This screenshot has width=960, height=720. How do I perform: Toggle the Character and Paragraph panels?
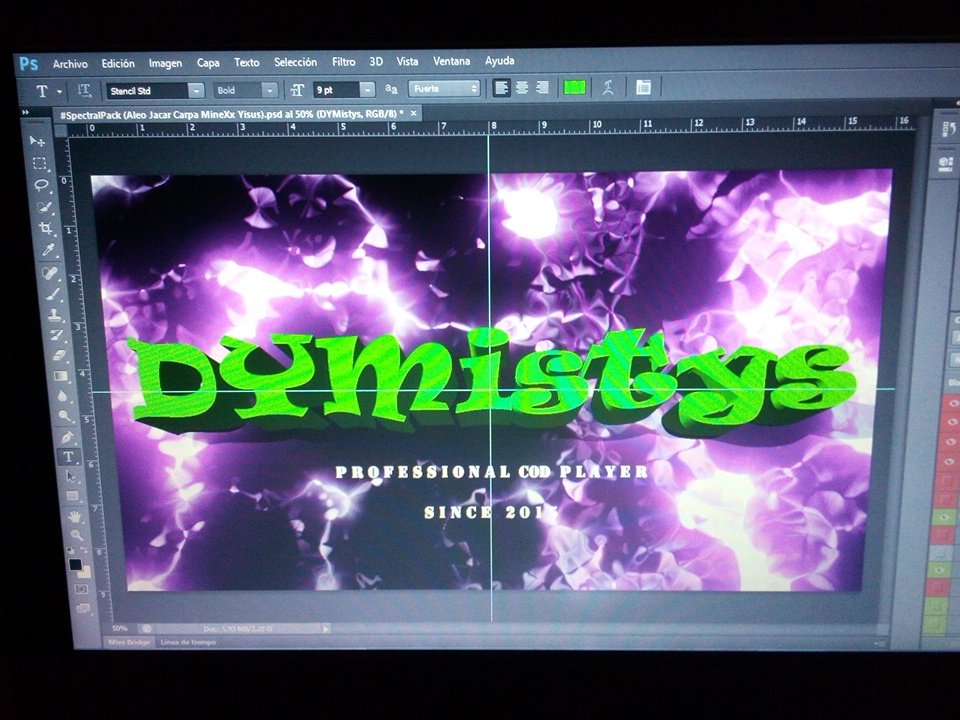[x=643, y=87]
